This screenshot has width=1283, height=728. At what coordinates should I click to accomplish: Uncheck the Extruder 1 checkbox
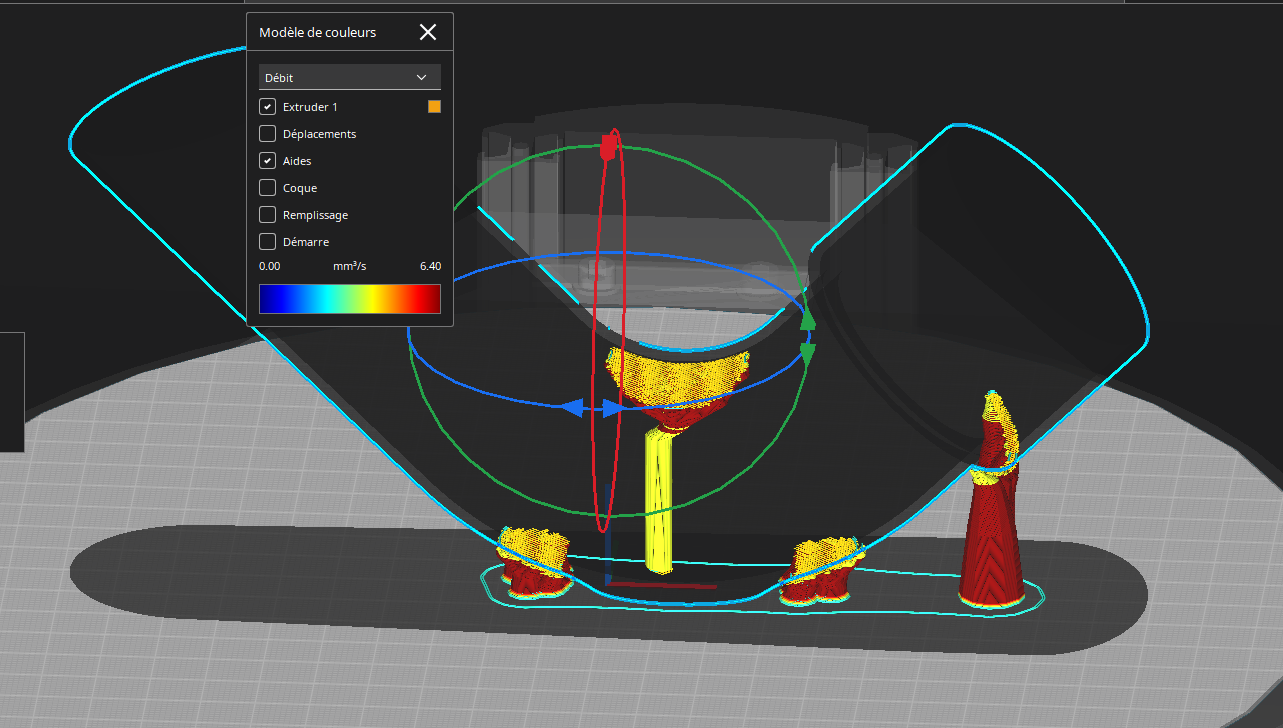pos(268,107)
